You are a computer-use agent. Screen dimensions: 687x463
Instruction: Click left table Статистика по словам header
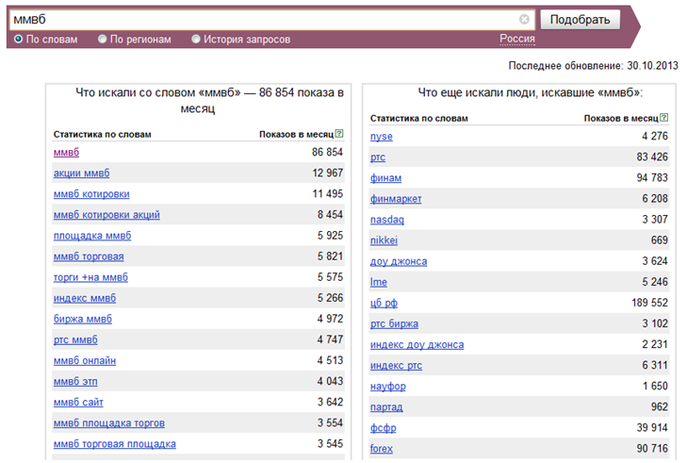[102, 134]
